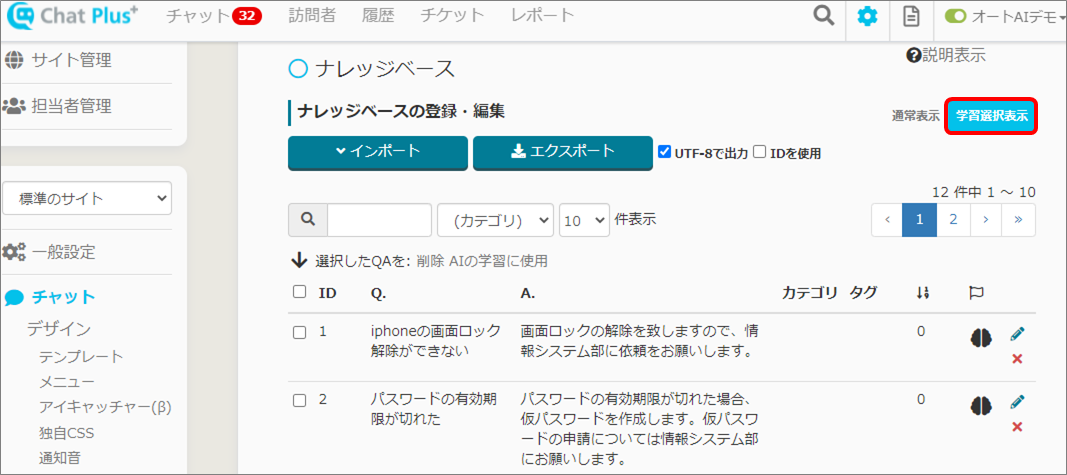Edit QA 2 with the pencil icon

pos(1017,401)
